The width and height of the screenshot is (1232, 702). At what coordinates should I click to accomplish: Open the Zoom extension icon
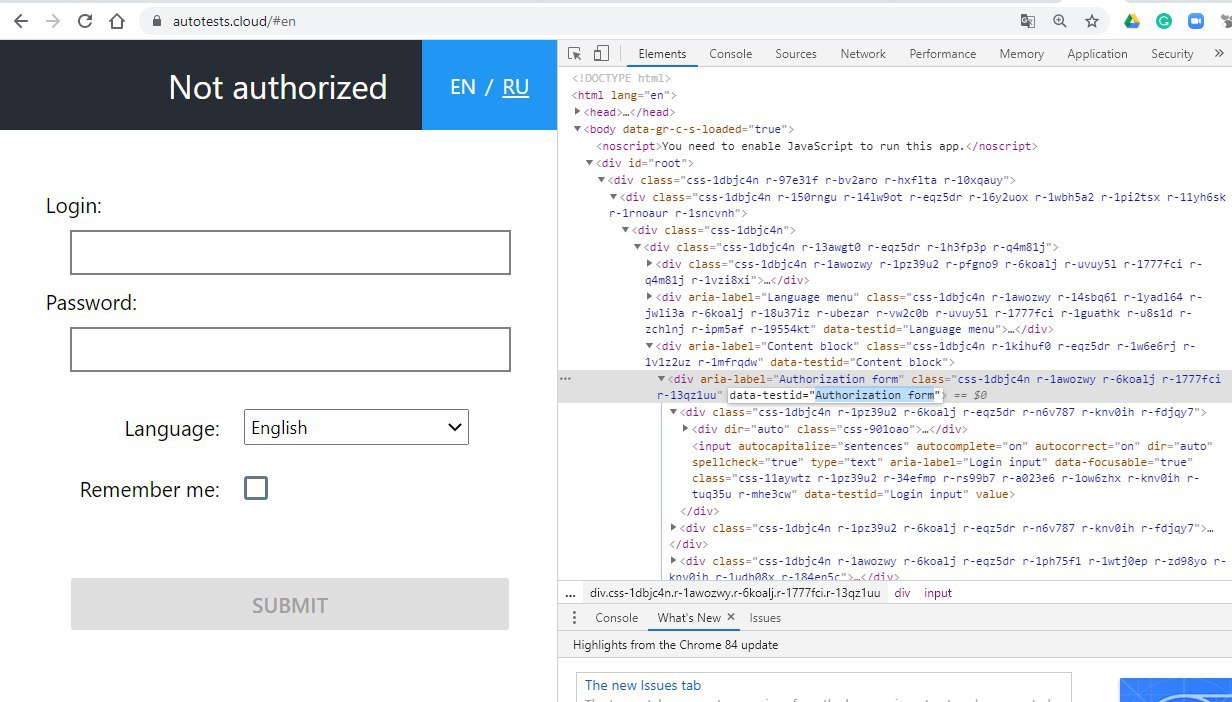(1195, 21)
